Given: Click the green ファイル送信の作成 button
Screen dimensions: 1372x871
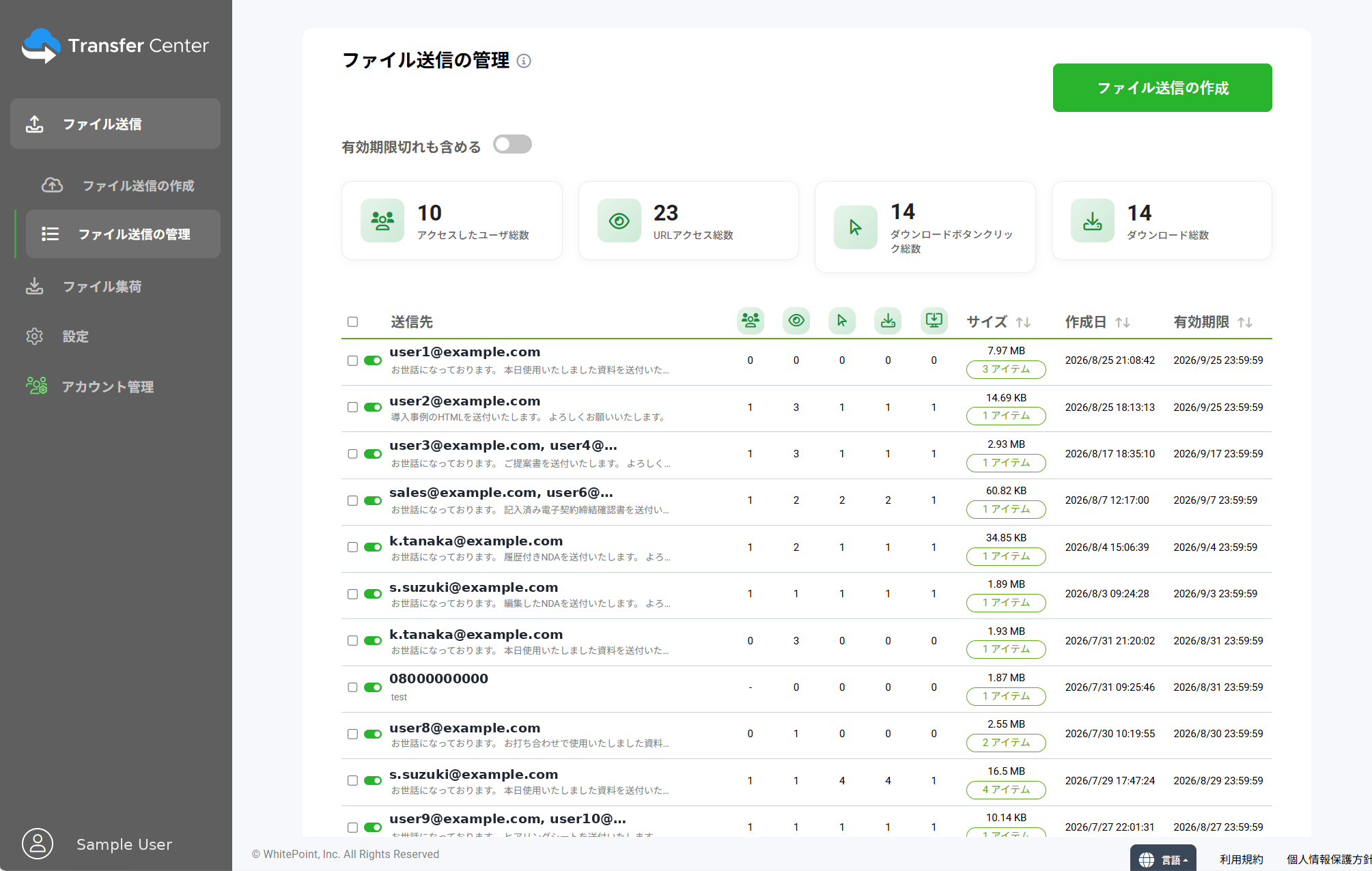Looking at the screenshot, I should [1162, 87].
